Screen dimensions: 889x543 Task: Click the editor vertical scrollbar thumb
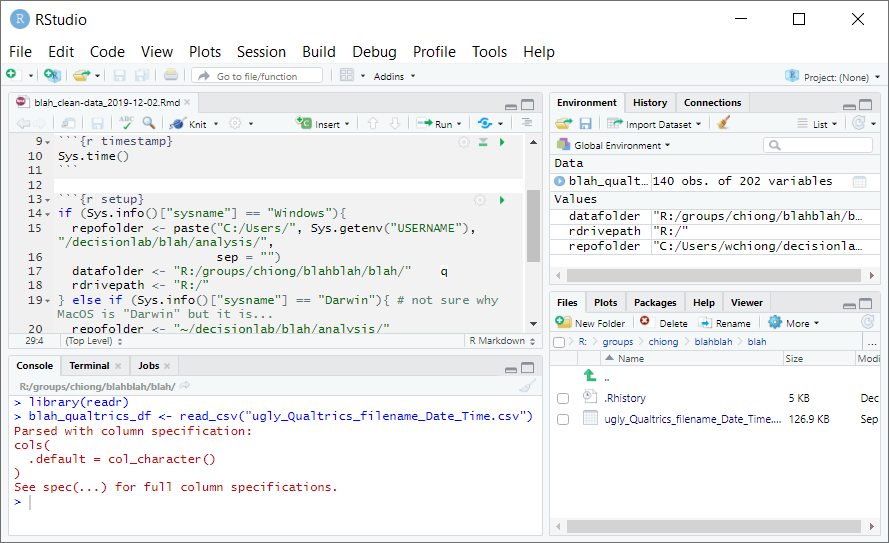pyautogui.click(x=533, y=226)
